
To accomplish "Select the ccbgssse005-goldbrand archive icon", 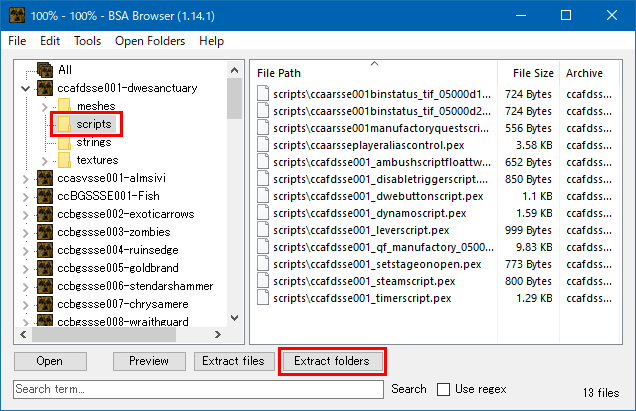I will (45, 268).
